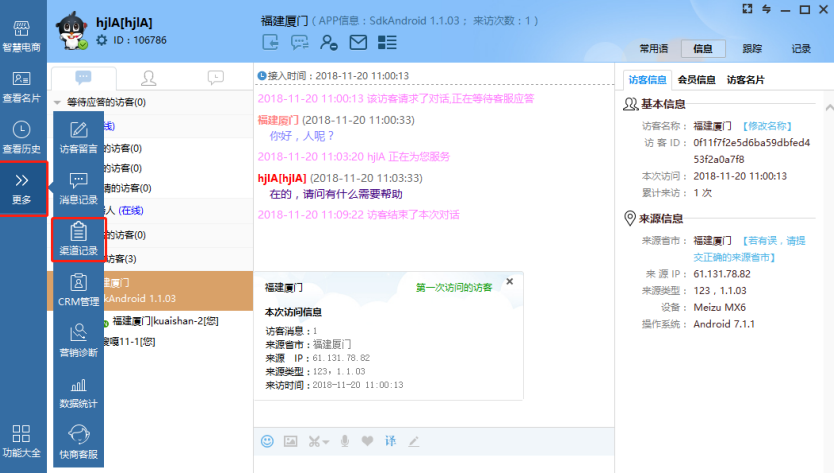Click the settings gear beside ID 106786
This screenshot has height=473, width=834.
[102, 40]
